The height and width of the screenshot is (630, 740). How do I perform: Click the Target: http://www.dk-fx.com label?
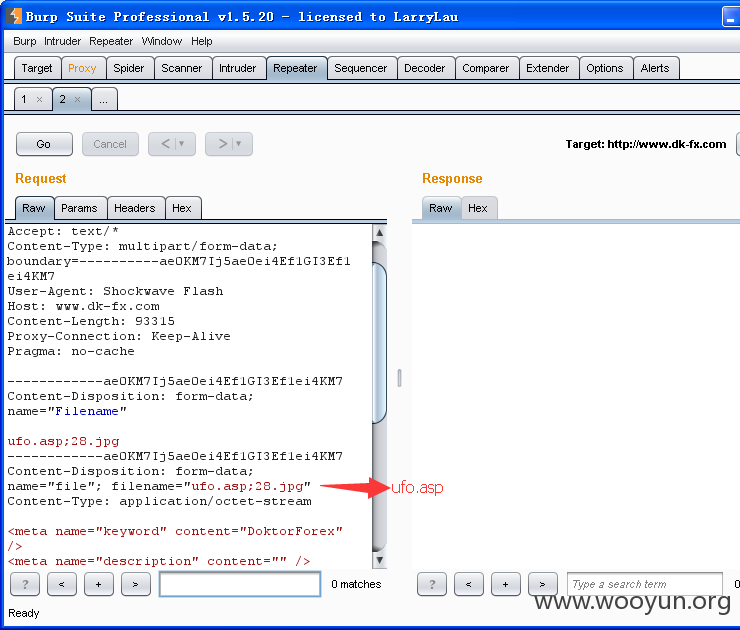(x=646, y=144)
